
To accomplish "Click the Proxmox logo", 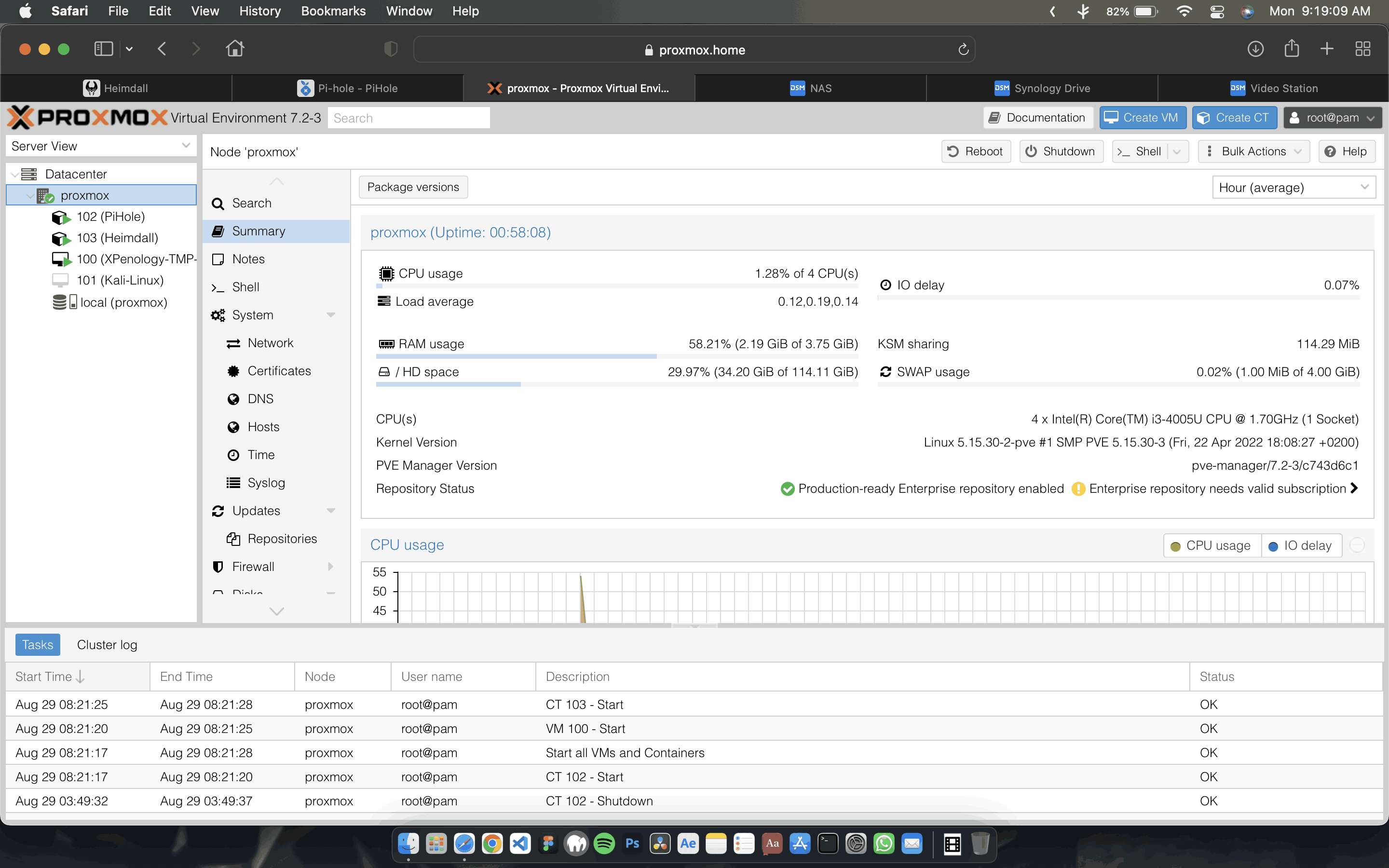I will point(87,118).
